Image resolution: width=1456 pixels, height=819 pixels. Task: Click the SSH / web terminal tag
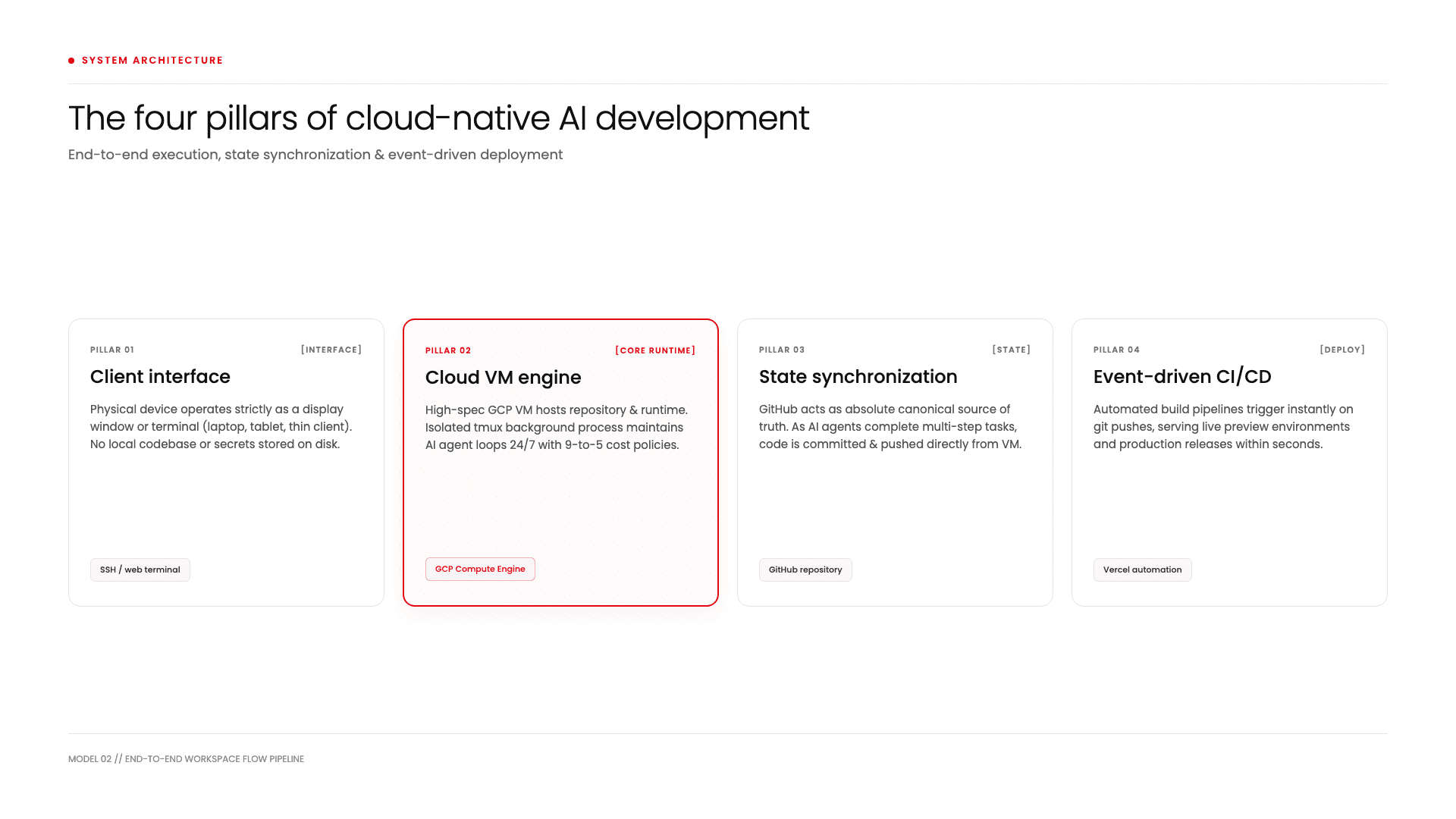coord(140,570)
